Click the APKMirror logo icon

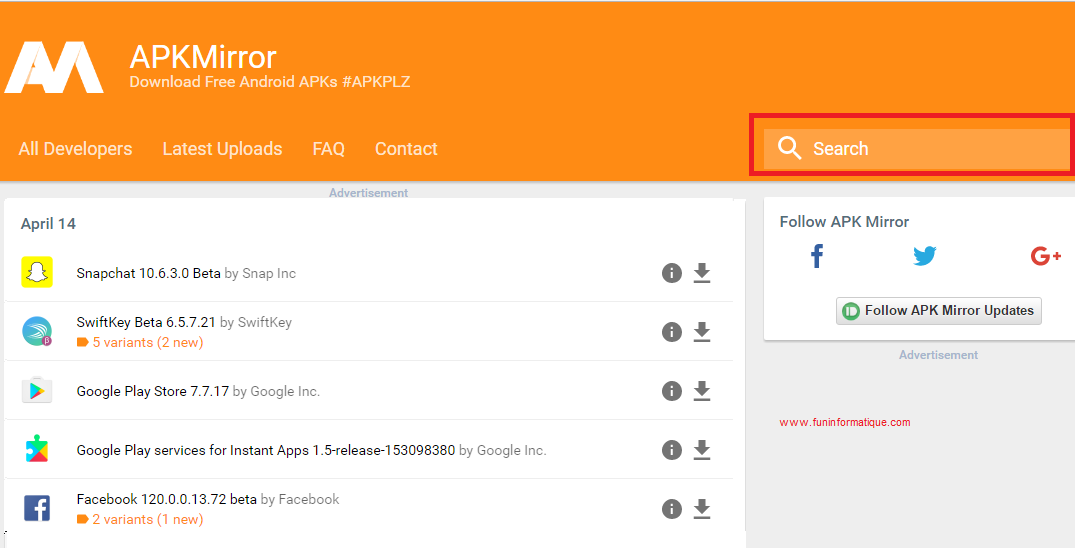pos(54,67)
